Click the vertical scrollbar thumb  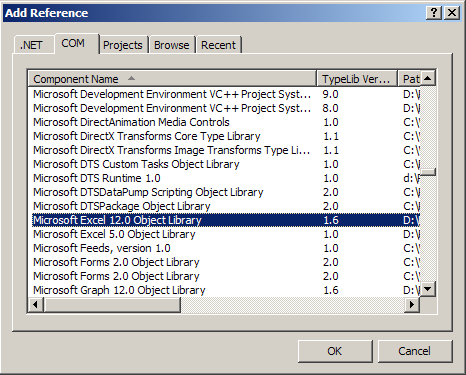coord(428,172)
